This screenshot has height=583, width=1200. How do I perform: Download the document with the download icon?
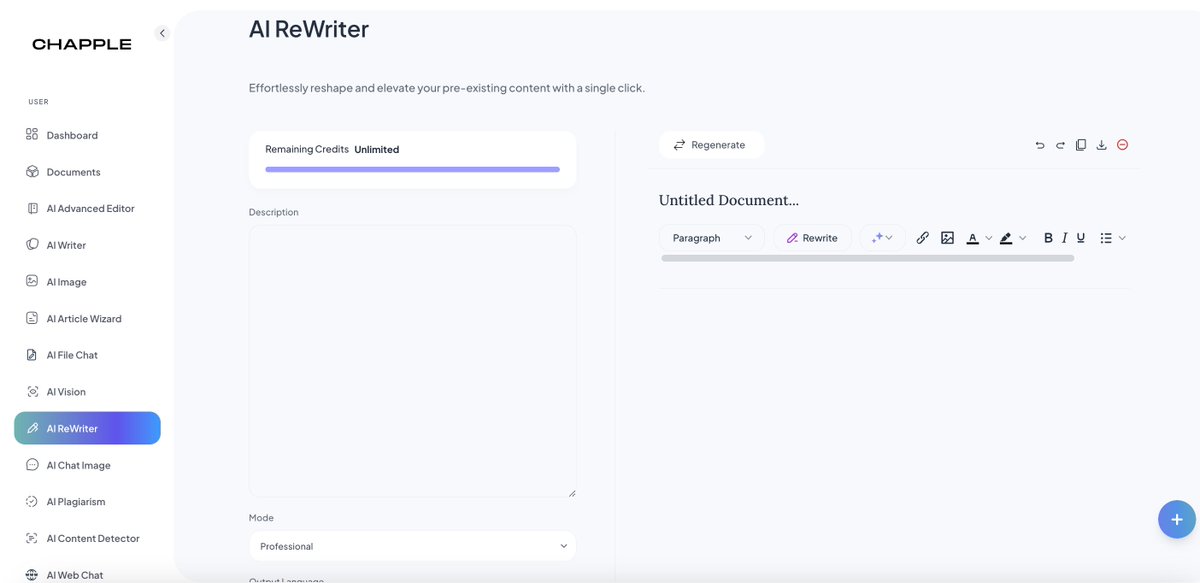point(1101,144)
